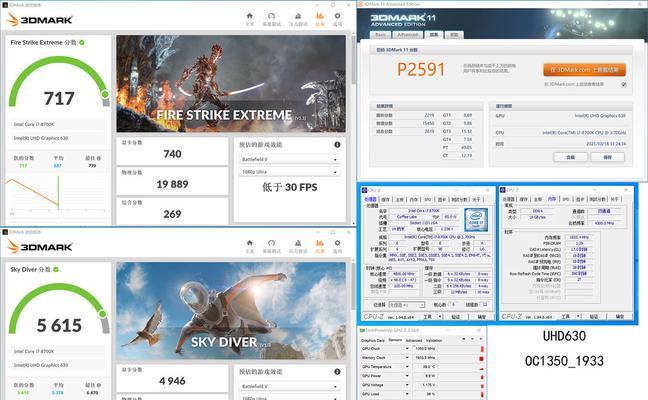Open the Tools dropdown arrow in left CPU-Z window
Screen dimensions: 648x400
[440, 317]
